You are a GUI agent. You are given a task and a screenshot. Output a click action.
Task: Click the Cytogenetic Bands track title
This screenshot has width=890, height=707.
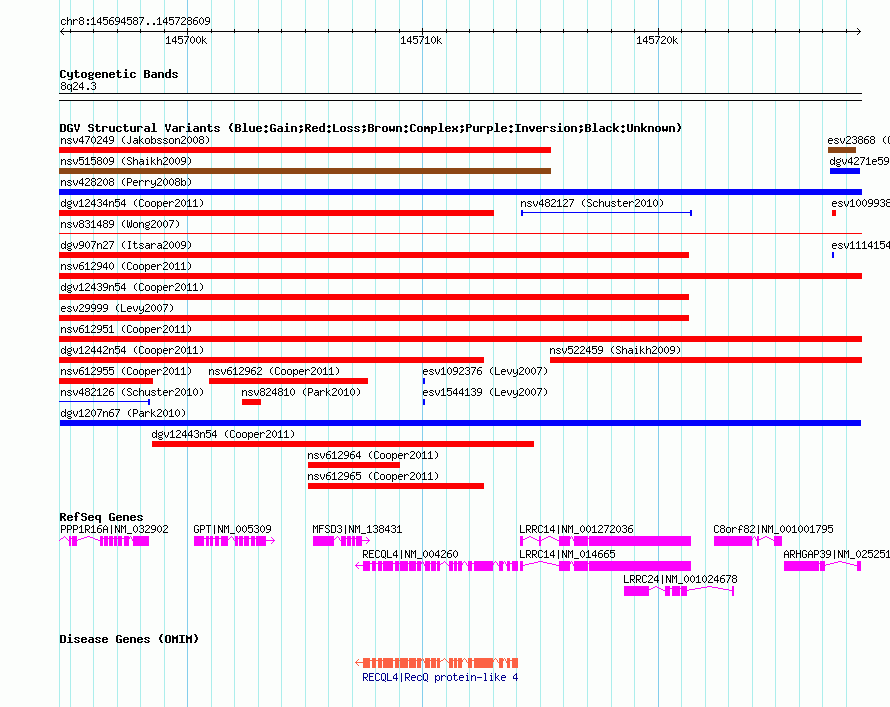[x=119, y=74]
